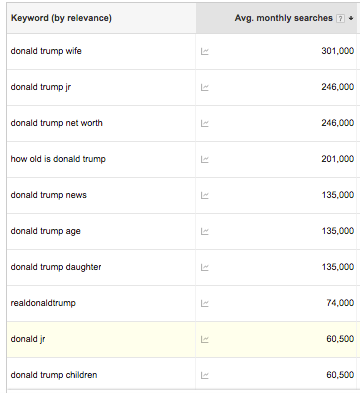
Task: Click the 301,000 searches value
Action: point(338,51)
